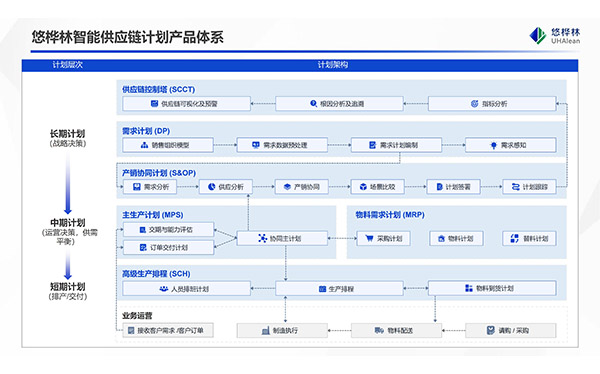Click the 产销协同计划 (S&OP) heading

159,173
